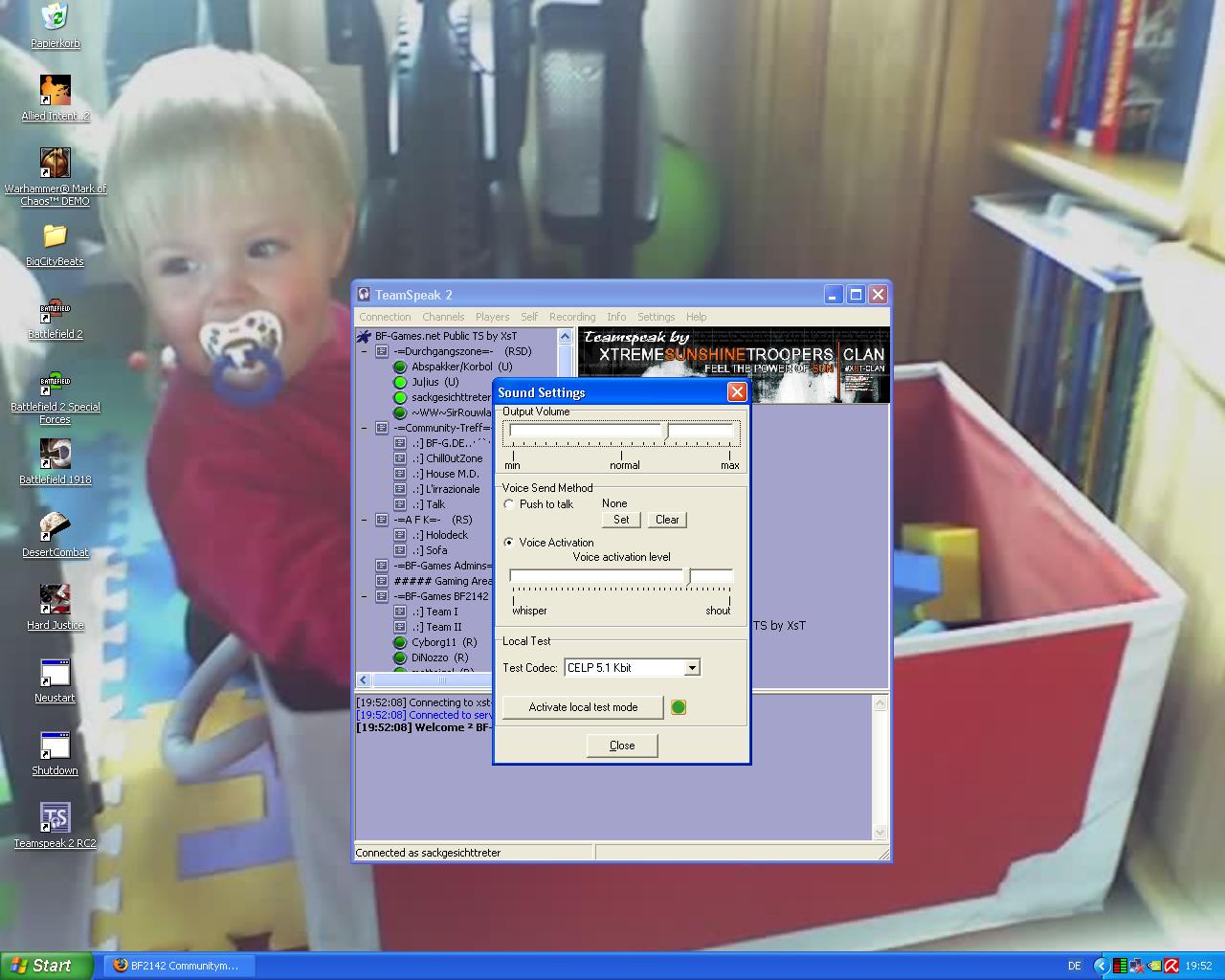
Task: Open the Connection menu
Action: coord(385,317)
